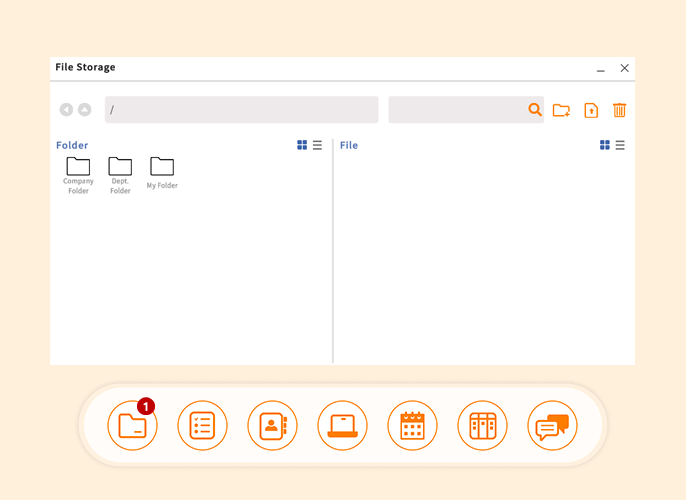Open the contacts address book dock icon
This screenshot has height=500, width=686.
point(272,425)
